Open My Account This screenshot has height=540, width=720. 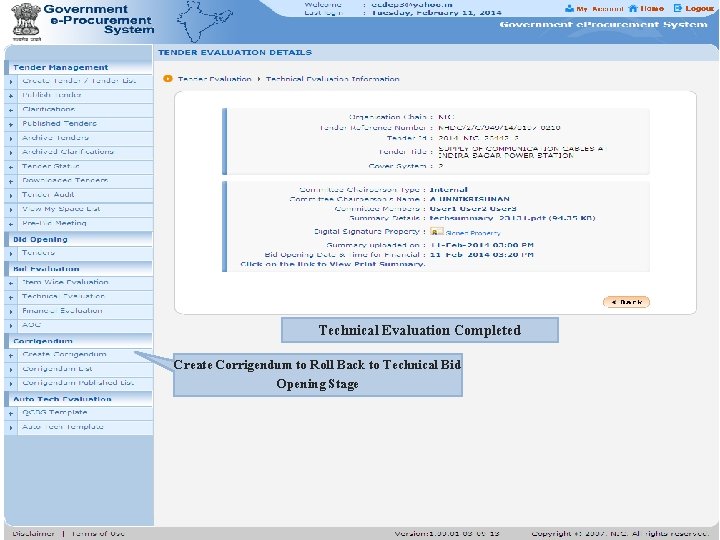600,9
